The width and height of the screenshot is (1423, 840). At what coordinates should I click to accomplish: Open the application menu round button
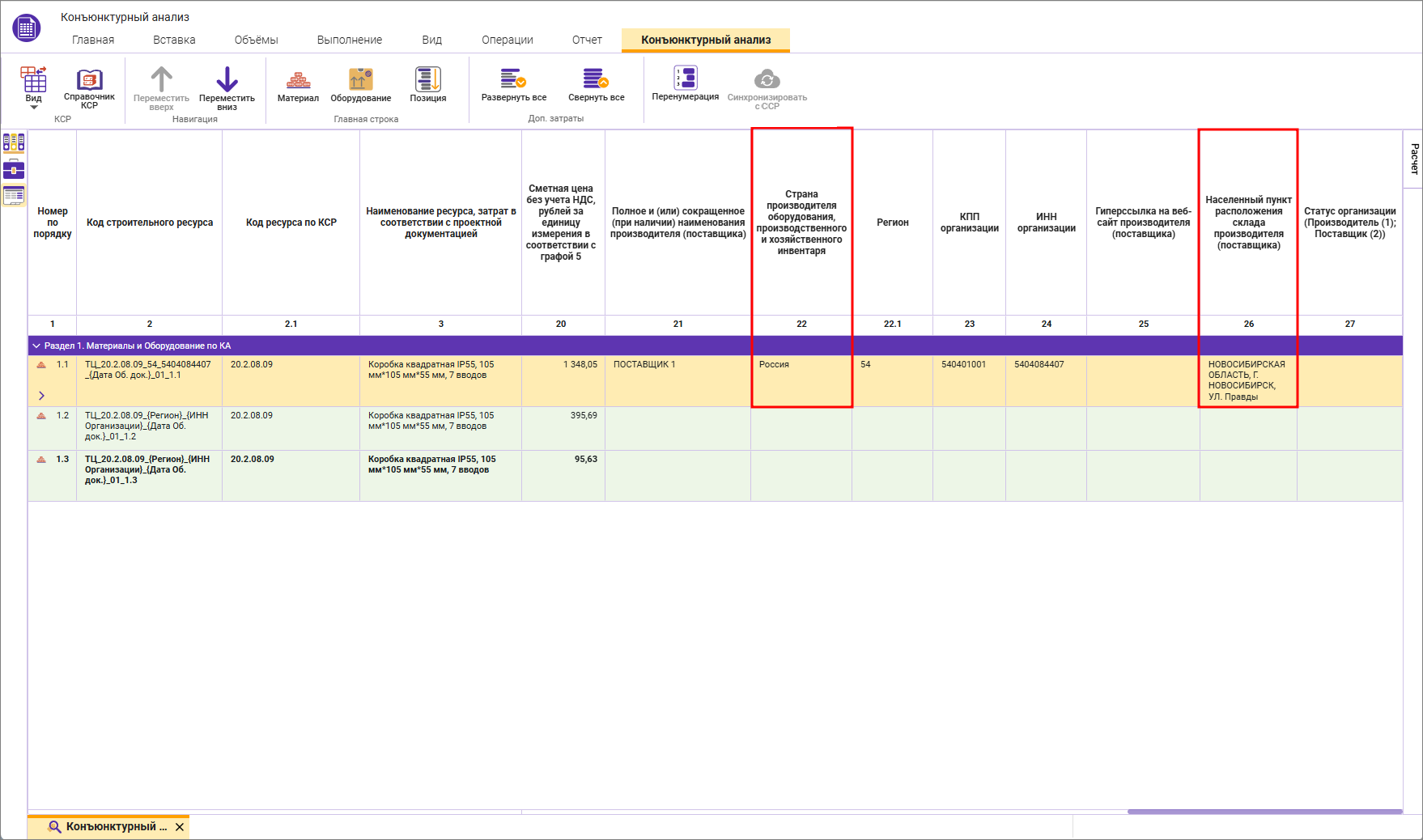[27, 28]
